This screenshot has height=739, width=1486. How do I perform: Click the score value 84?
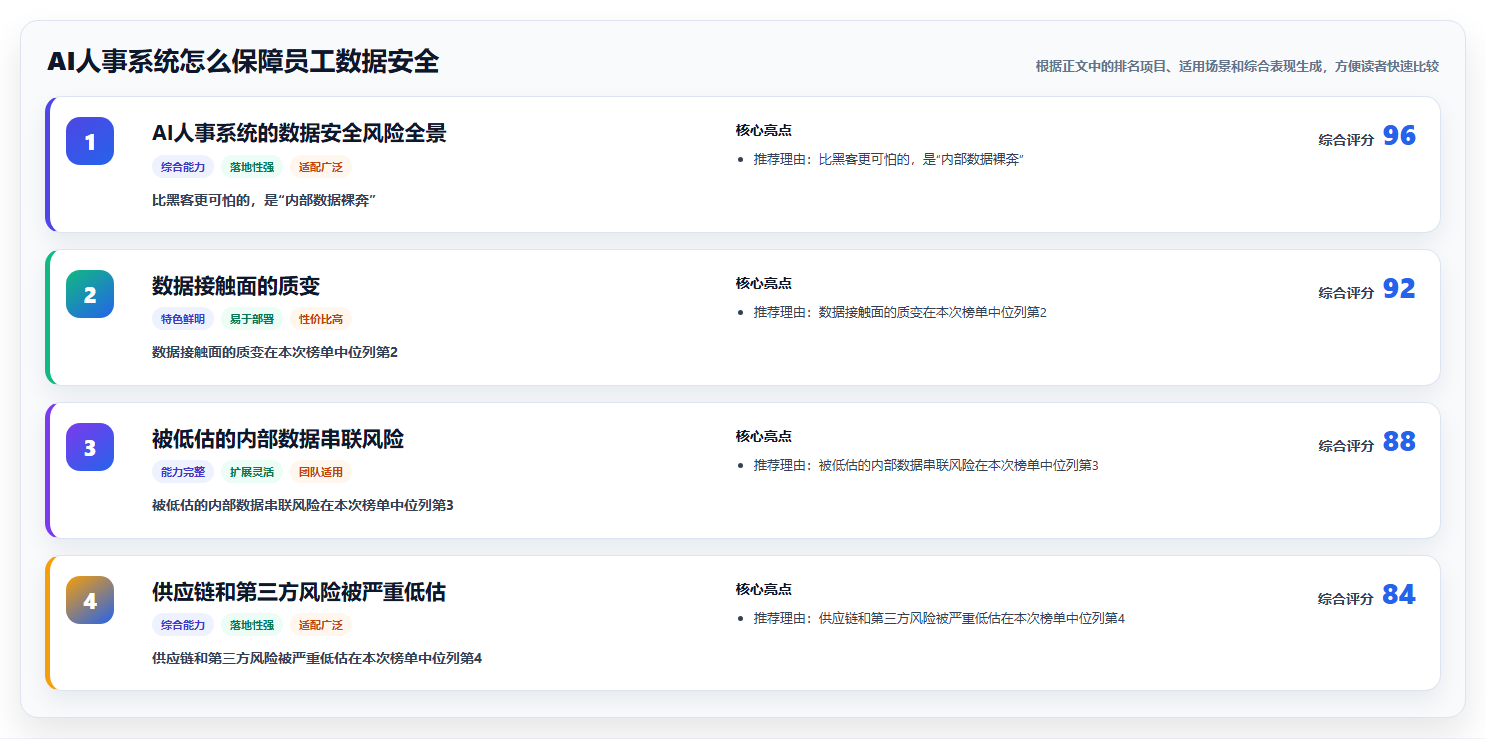pos(1399,595)
